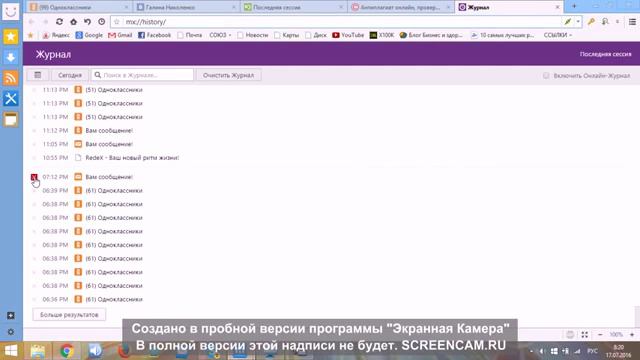
Task: Open the Windows Start button
Action: pyautogui.click(x=11, y=351)
